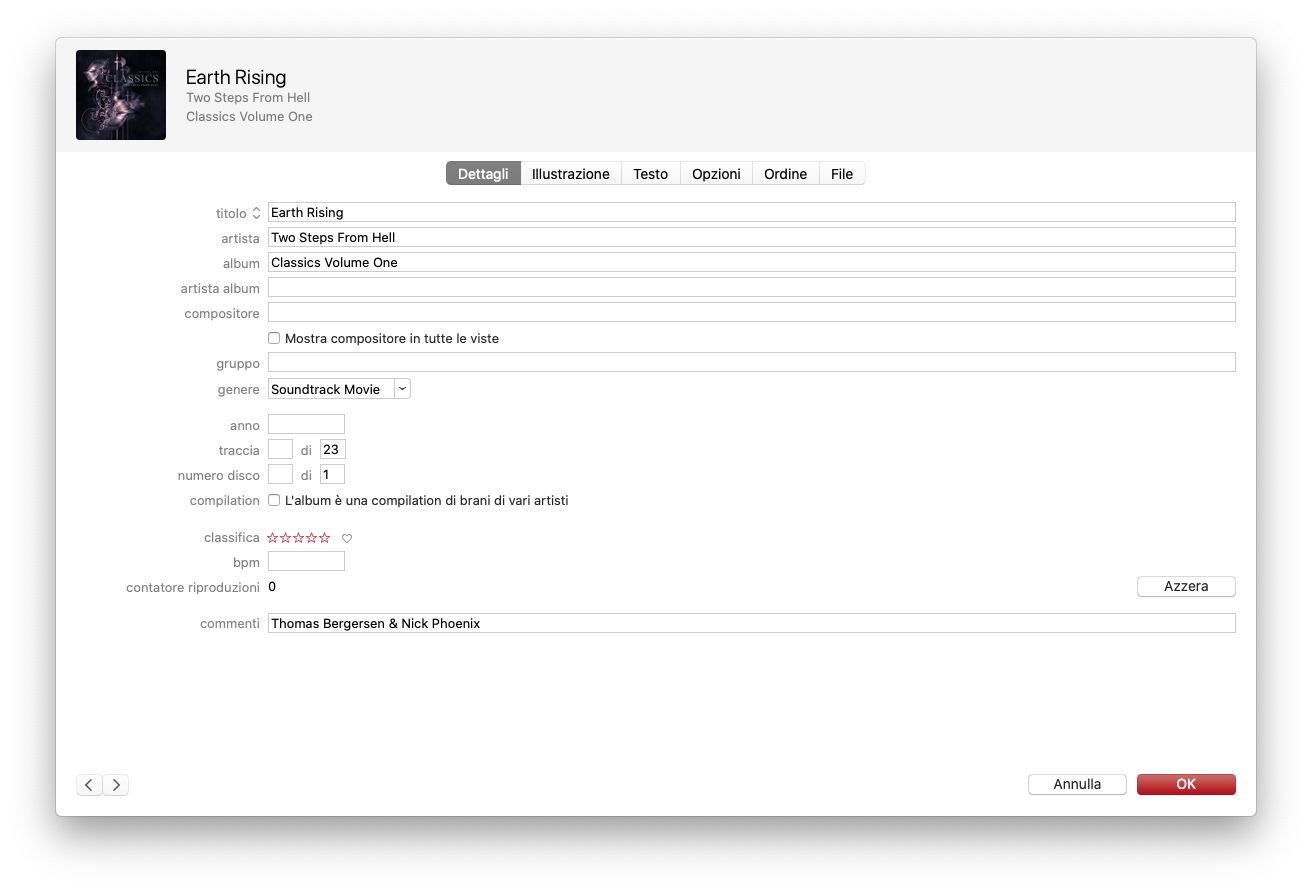
Task: Click the commenti field with Thomas Bergersen
Action: [751, 623]
